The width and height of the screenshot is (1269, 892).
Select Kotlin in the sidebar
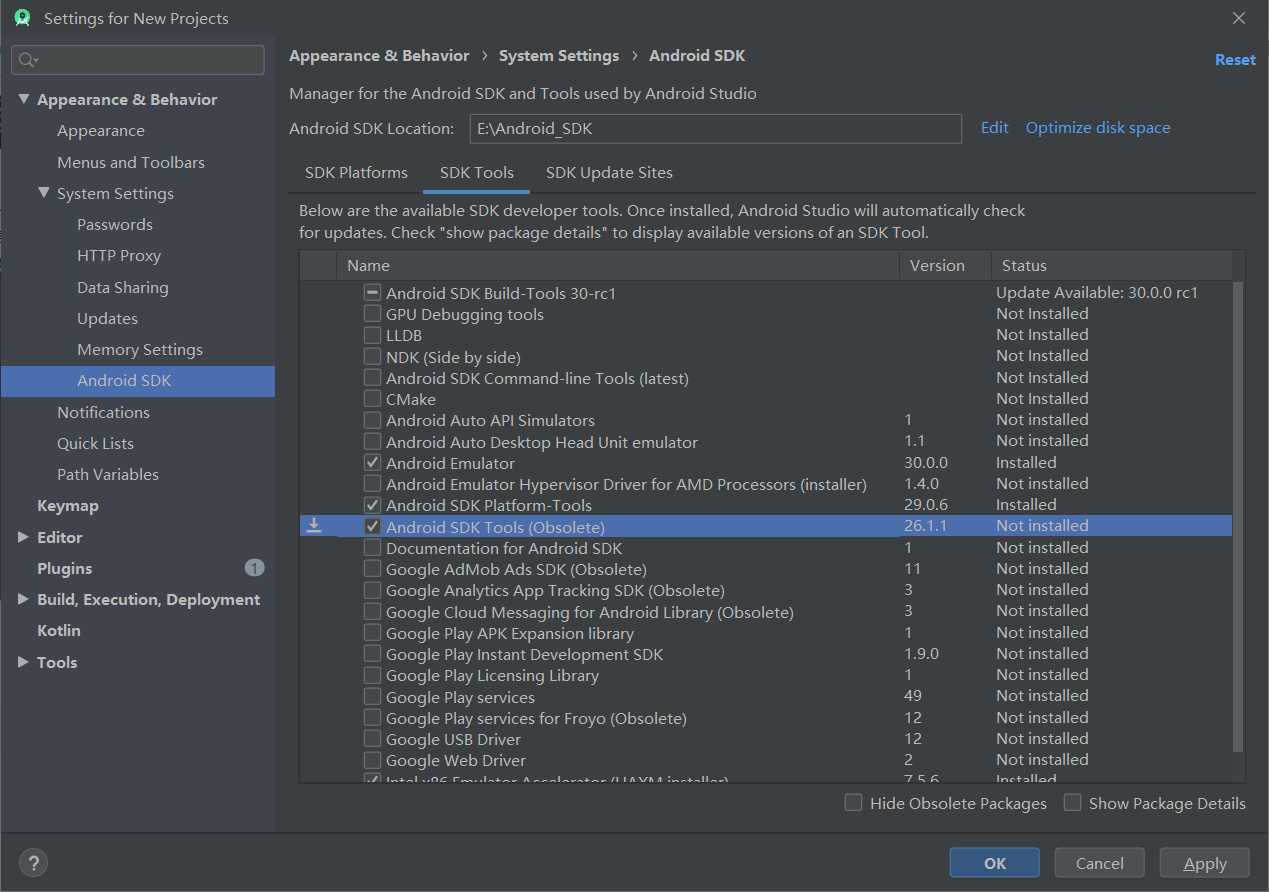click(59, 630)
